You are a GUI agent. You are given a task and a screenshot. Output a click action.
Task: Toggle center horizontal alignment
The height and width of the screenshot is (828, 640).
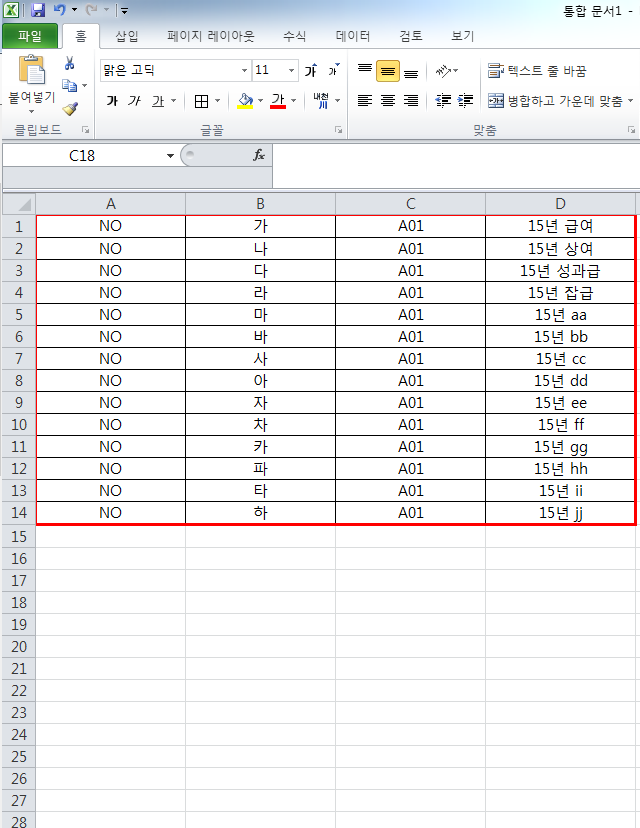(x=388, y=100)
